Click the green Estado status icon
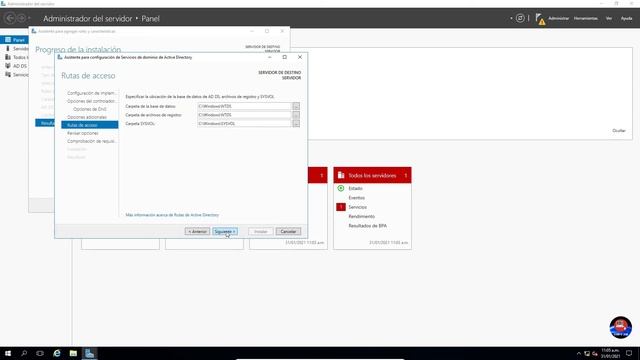 pyautogui.click(x=341, y=188)
